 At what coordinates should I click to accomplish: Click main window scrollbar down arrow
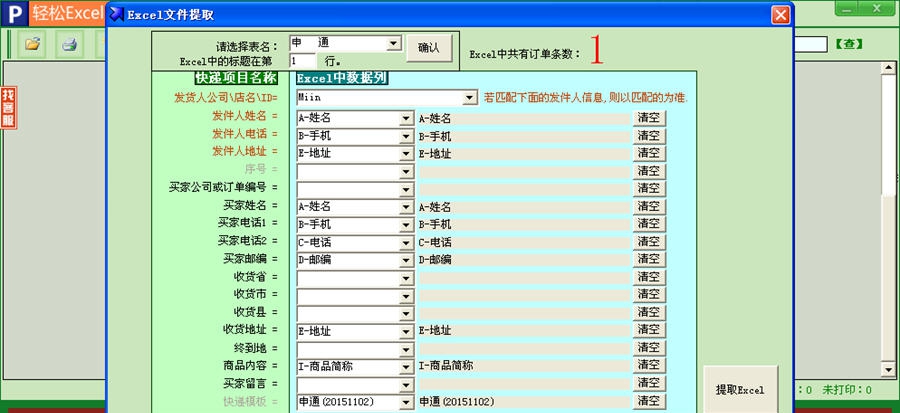coord(888,369)
